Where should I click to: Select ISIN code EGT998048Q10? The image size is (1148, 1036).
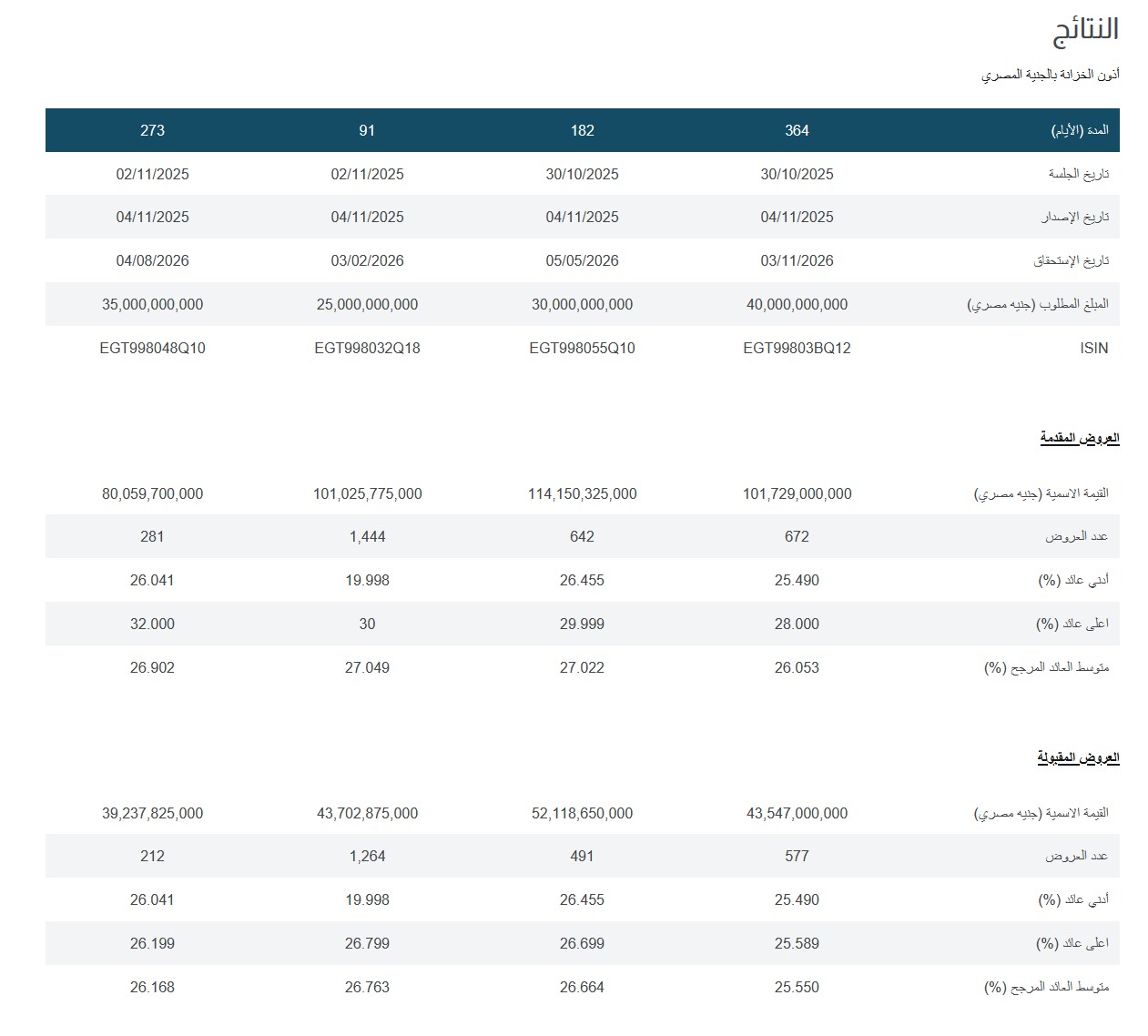(152, 348)
